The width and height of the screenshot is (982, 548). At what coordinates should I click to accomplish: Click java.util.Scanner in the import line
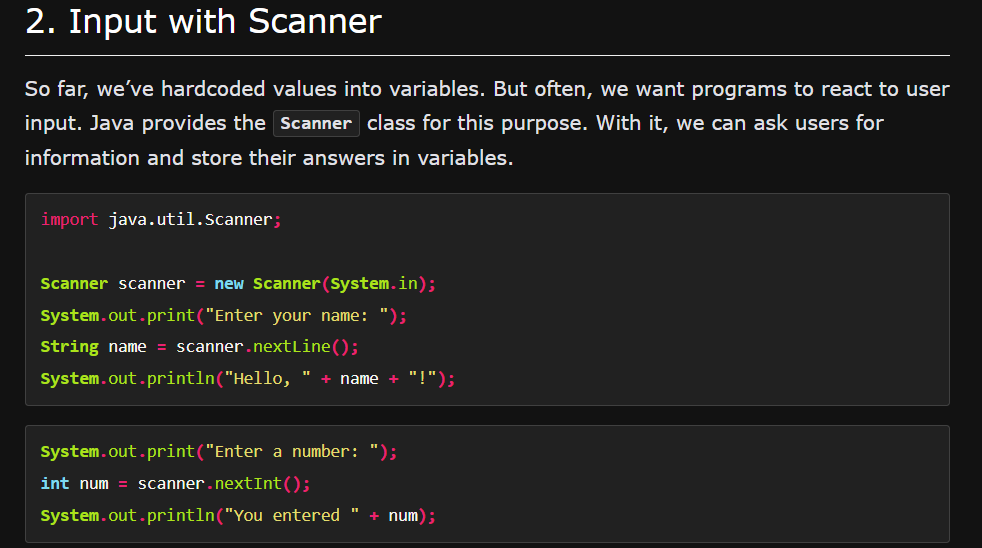point(190,219)
